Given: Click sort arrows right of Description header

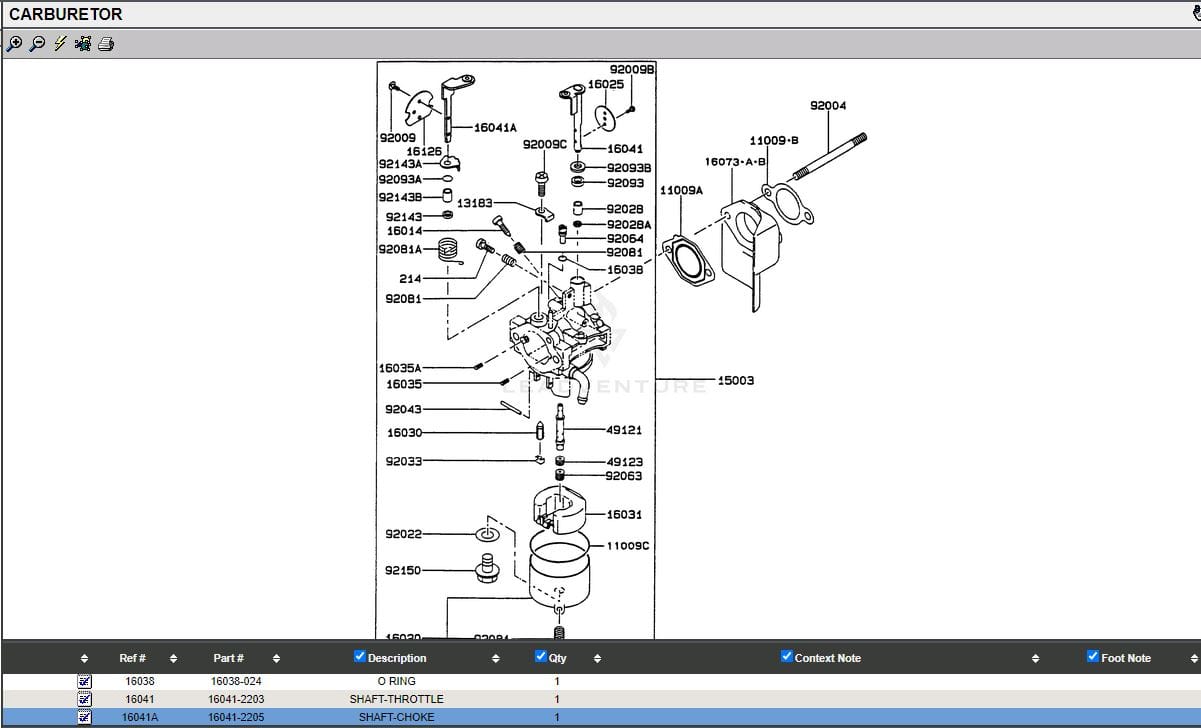Looking at the screenshot, I should click(x=496, y=659).
